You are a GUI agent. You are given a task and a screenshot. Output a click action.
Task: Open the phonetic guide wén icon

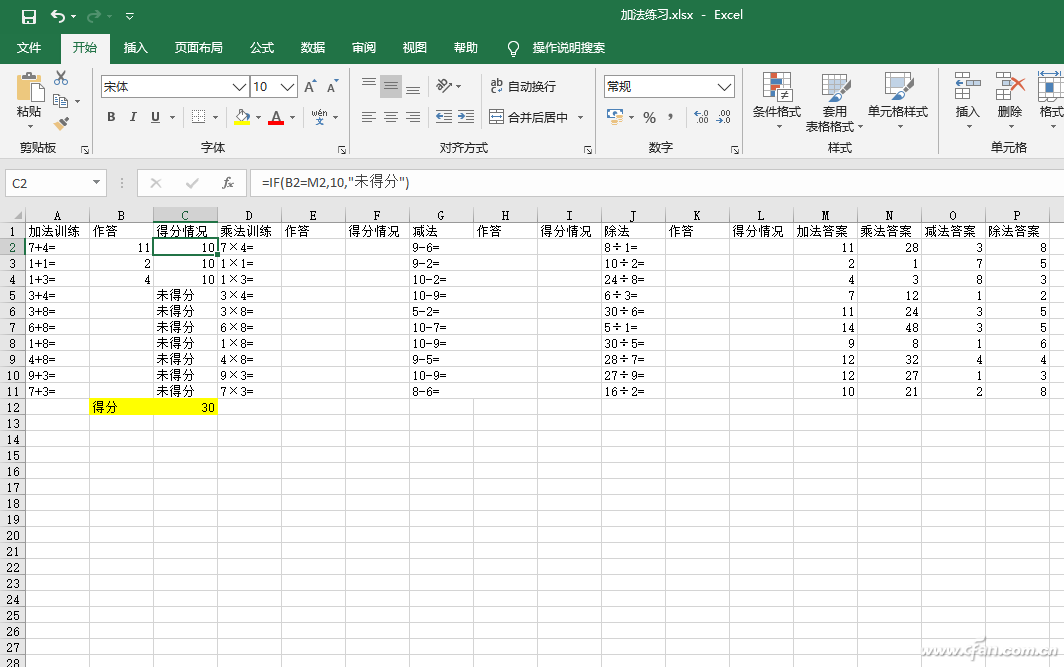click(x=320, y=117)
